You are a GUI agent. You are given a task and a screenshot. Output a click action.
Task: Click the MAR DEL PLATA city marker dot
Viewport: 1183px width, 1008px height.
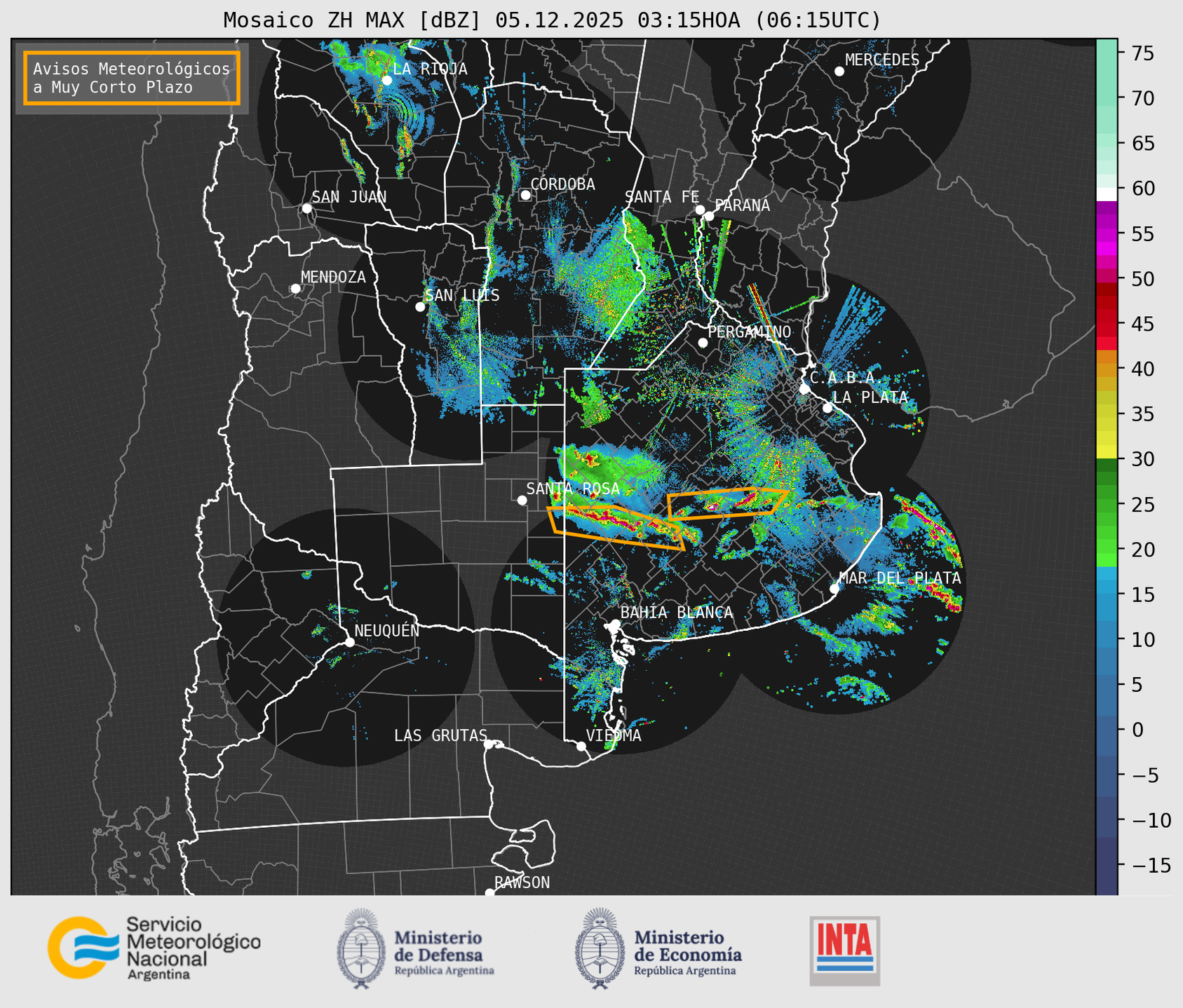(834, 588)
